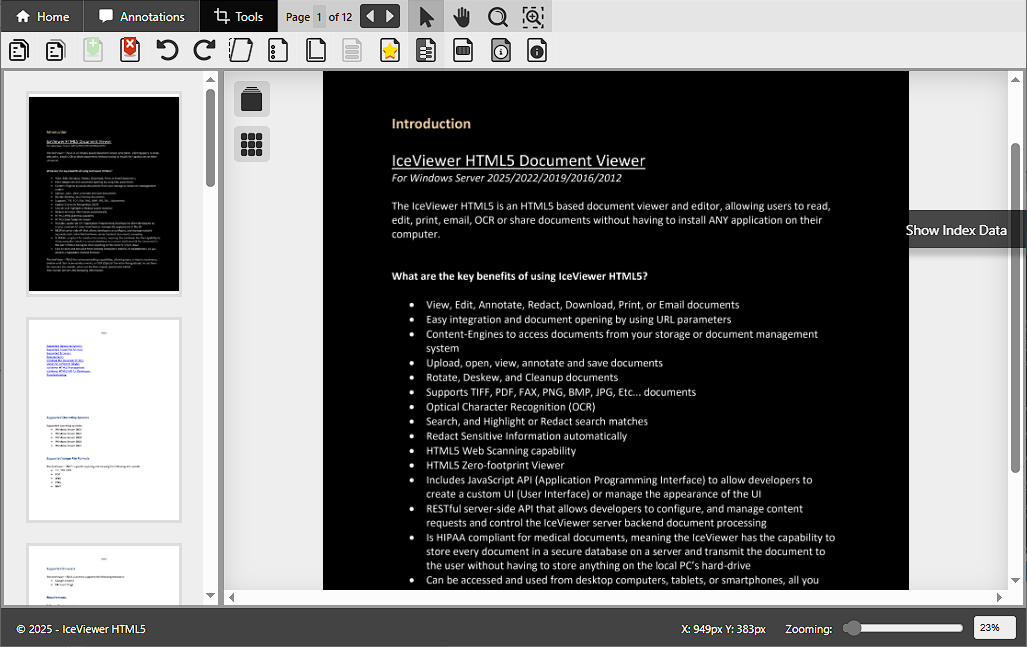The width and height of the screenshot is (1027, 647).
Task: Click 'What are the key benefits' heading
Action: pos(519,276)
